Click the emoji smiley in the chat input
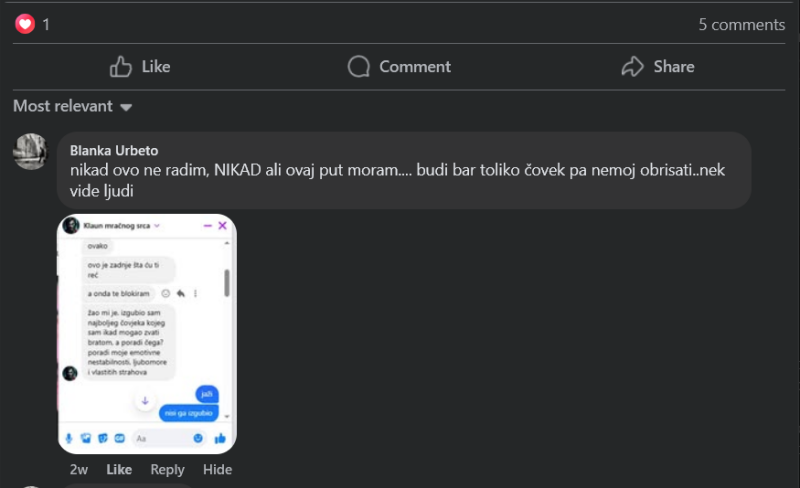 click(x=198, y=438)
